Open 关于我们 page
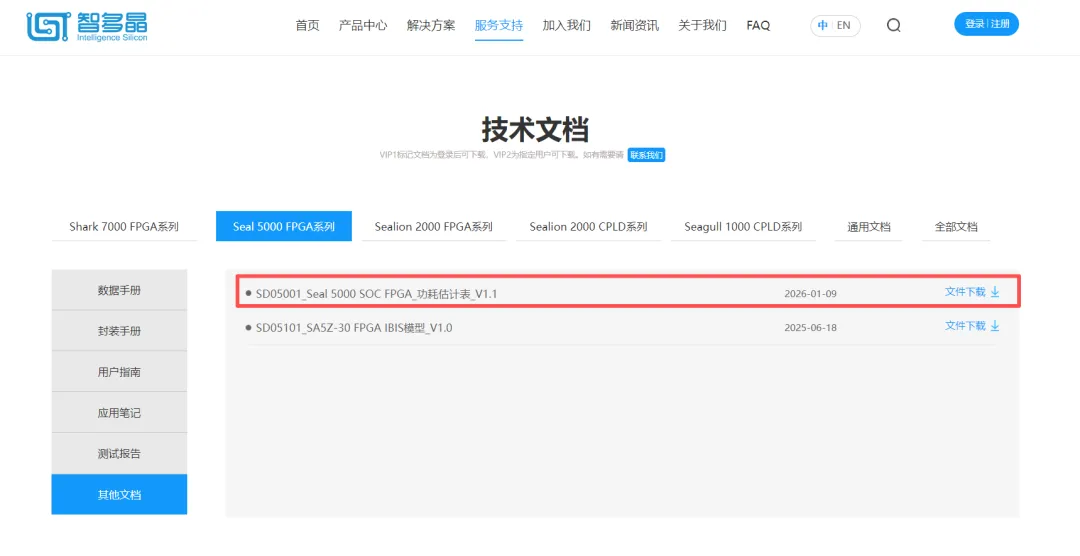The image size is (1080, 556). point(702,25)
